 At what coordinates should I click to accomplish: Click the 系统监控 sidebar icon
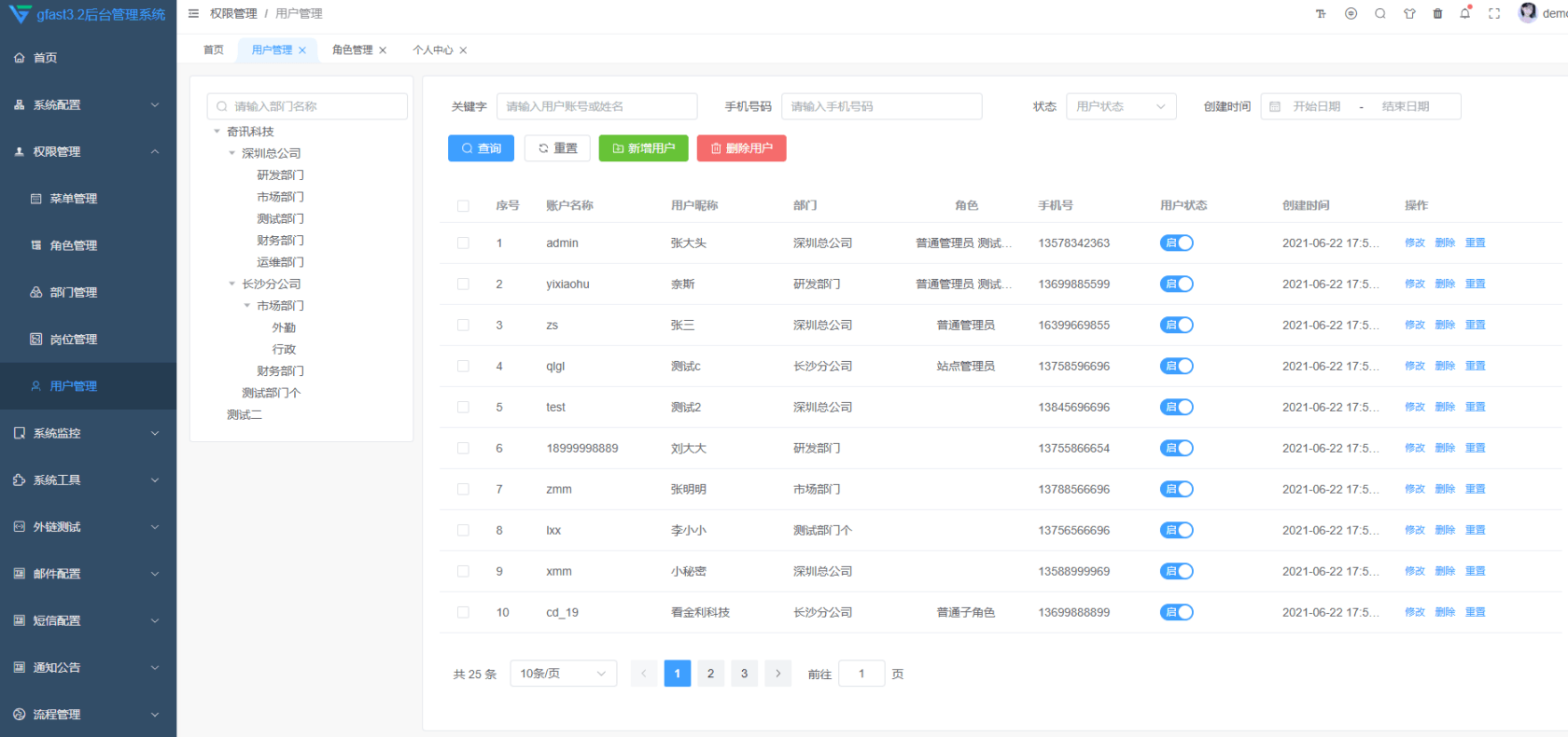[20, 433]
